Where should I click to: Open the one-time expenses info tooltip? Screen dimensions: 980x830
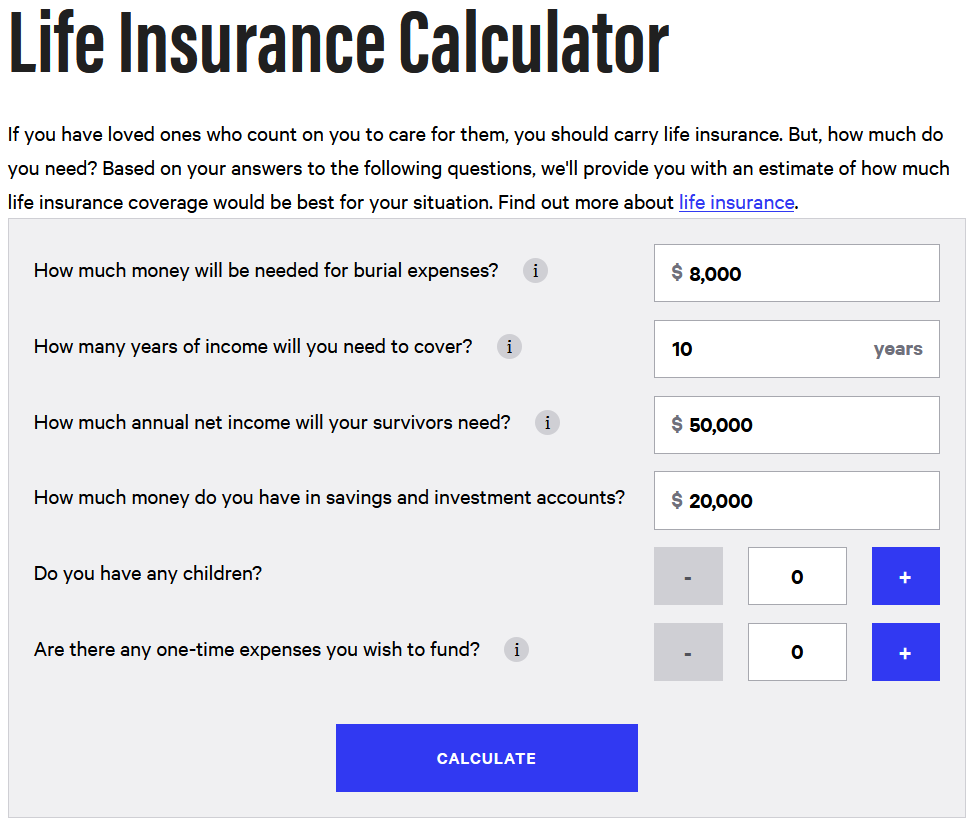click(x=516, y=649)
